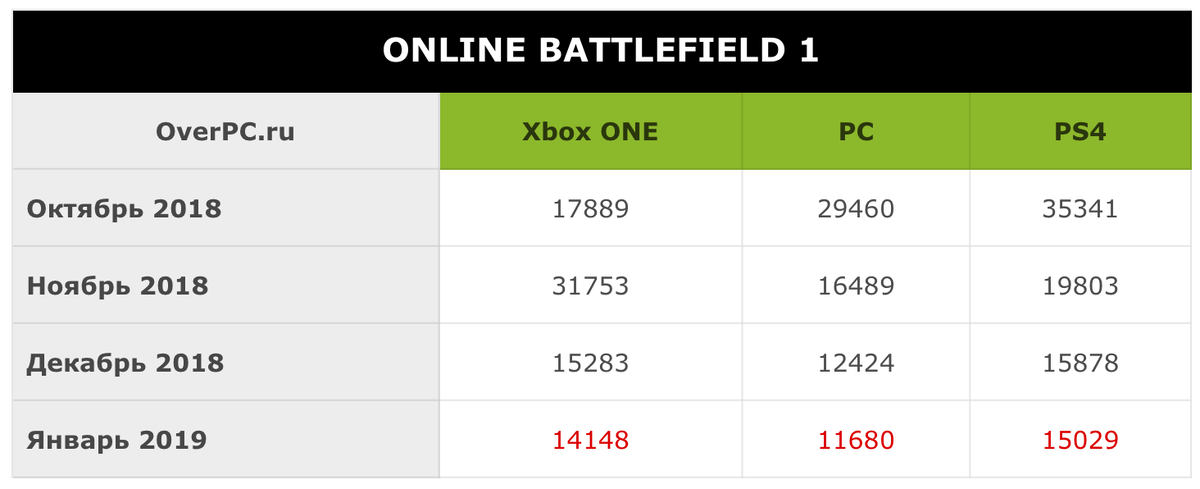The image size is (1200, 489).
Task: Click red PC value 11680
Action: 855,440
